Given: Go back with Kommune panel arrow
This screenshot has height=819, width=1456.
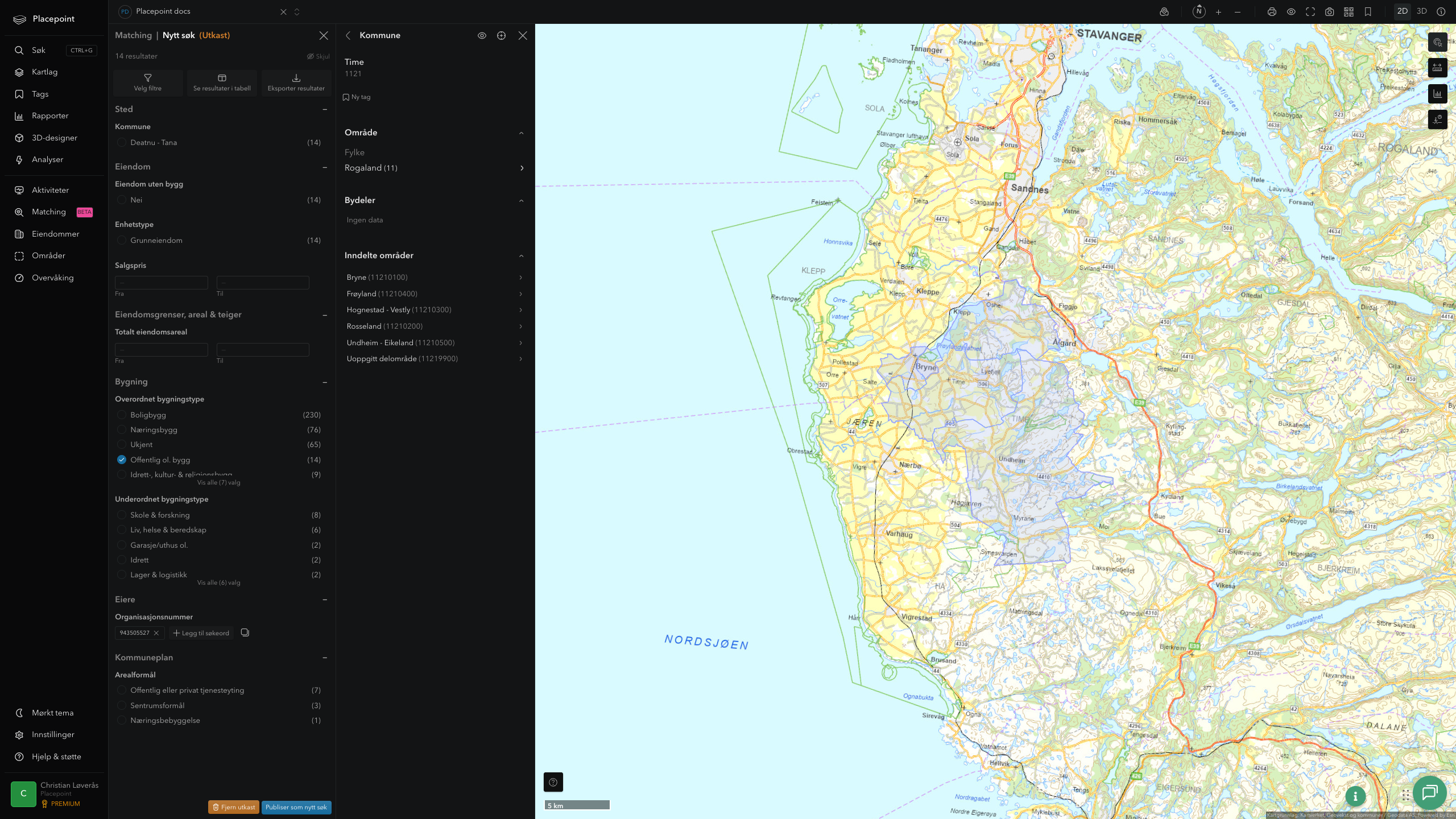Looking at the screenshot, I should (348, 35).
